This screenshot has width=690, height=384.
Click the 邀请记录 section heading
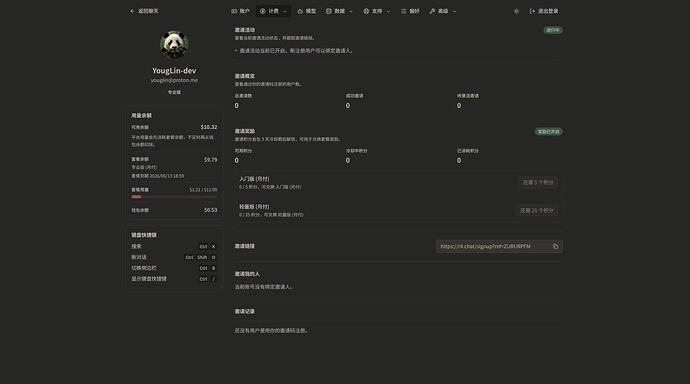(x=245, y=311)
